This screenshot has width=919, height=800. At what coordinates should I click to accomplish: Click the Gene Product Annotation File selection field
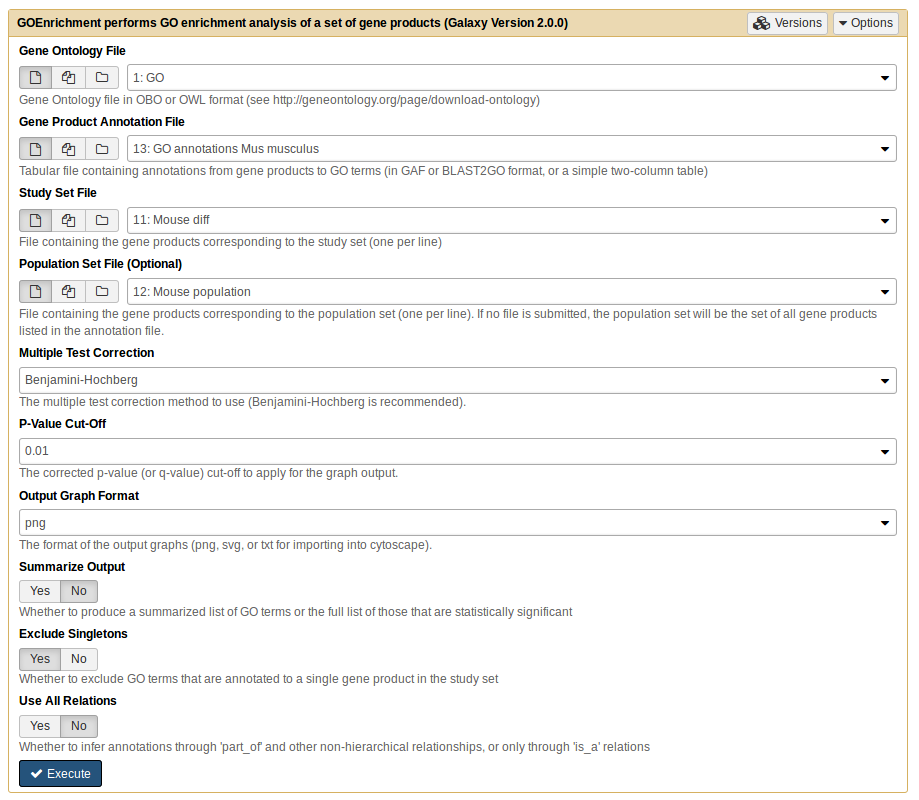tap(512, 149)
